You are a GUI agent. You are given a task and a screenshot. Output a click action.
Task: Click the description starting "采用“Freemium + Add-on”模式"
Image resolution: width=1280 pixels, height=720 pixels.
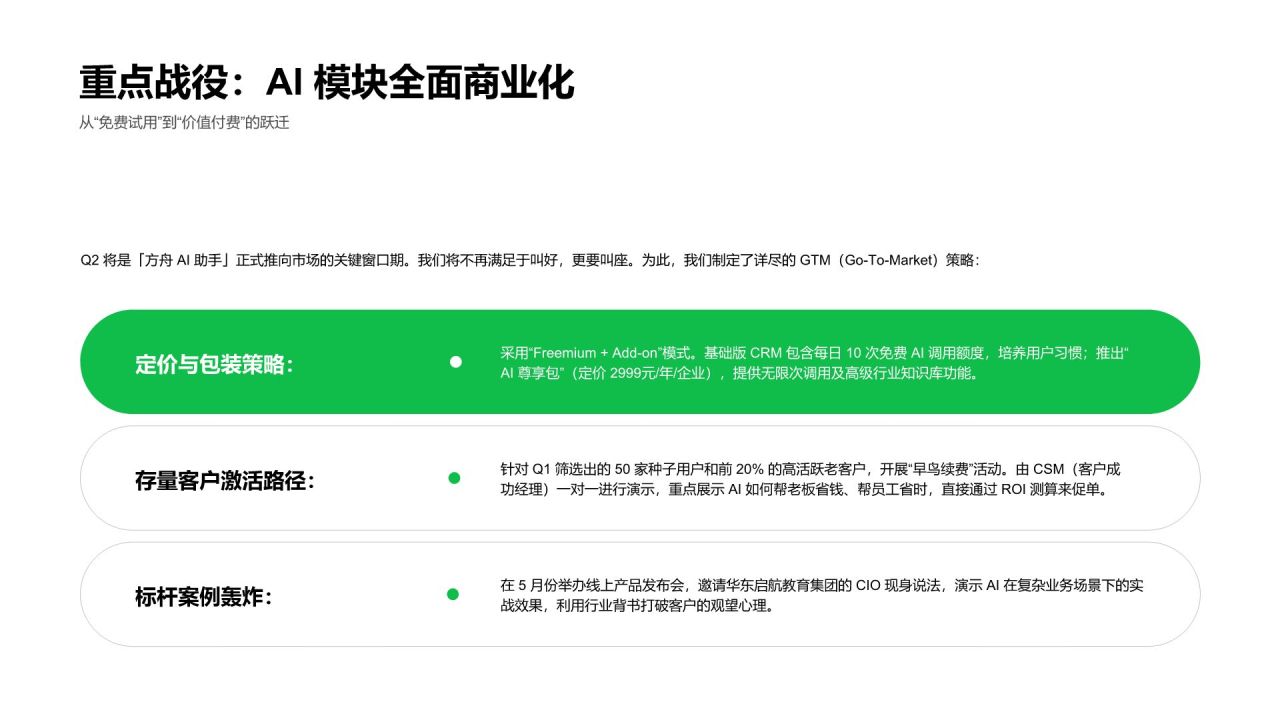click(x=815, y=363)
